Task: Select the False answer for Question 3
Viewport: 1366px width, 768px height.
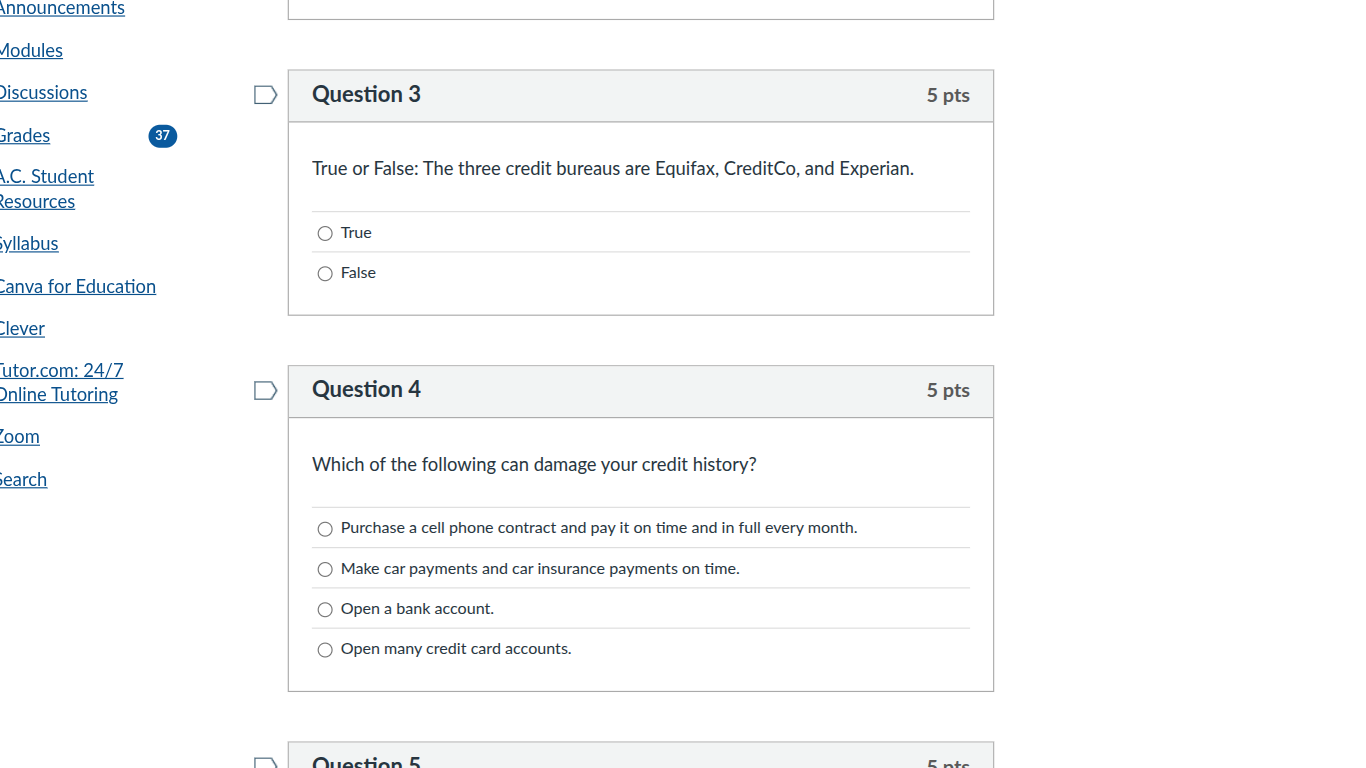Action: tap(325, 272)
